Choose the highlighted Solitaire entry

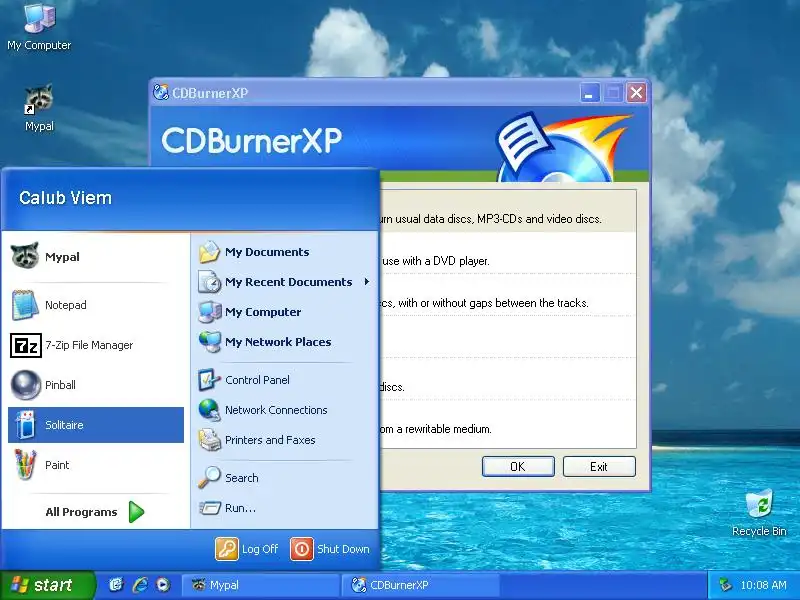click(x=96, y=425)
